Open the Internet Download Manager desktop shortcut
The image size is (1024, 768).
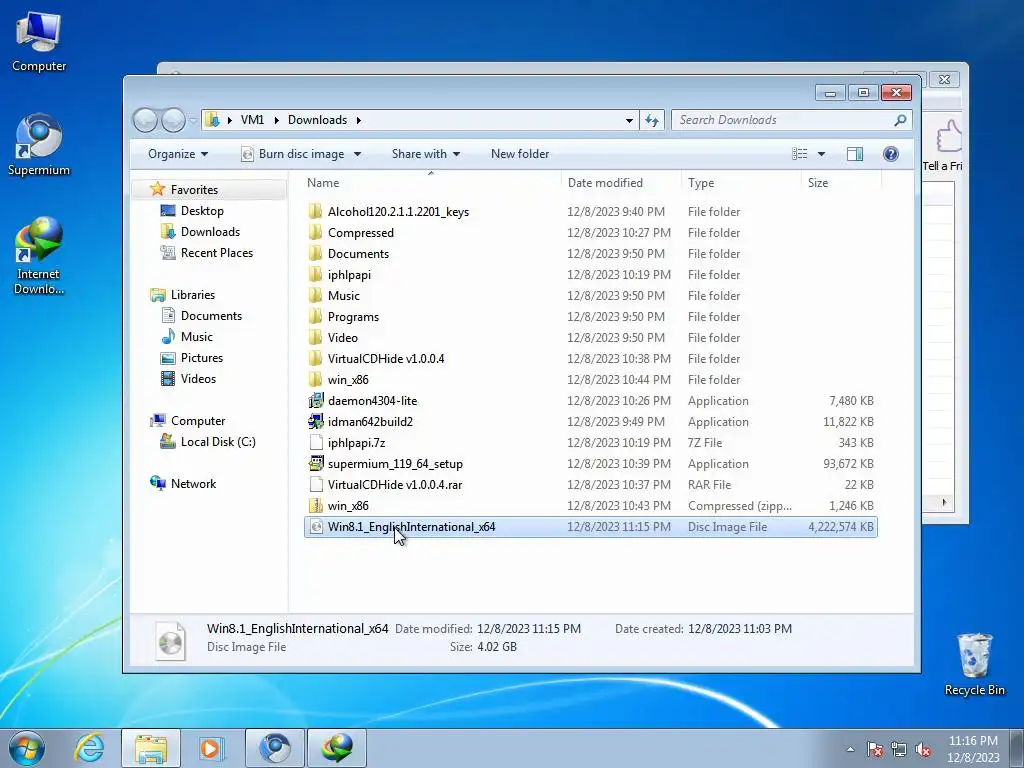[x=39, y=256]
